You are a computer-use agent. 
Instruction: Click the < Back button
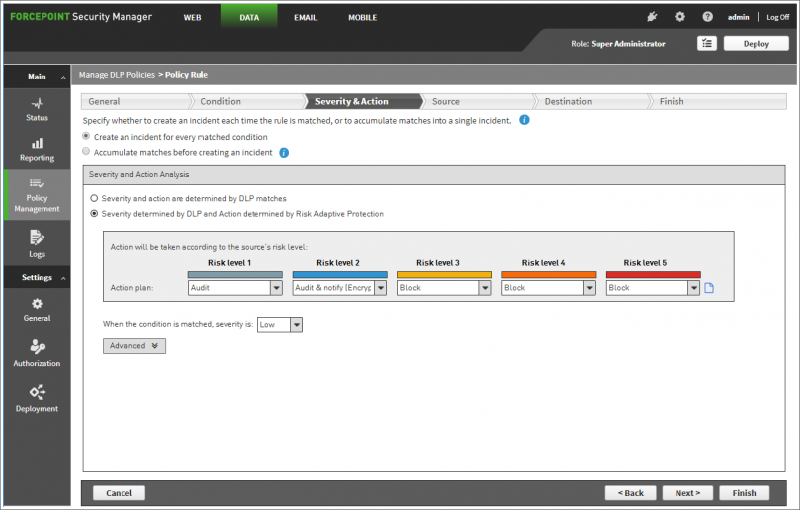click(x=631, y=493)
